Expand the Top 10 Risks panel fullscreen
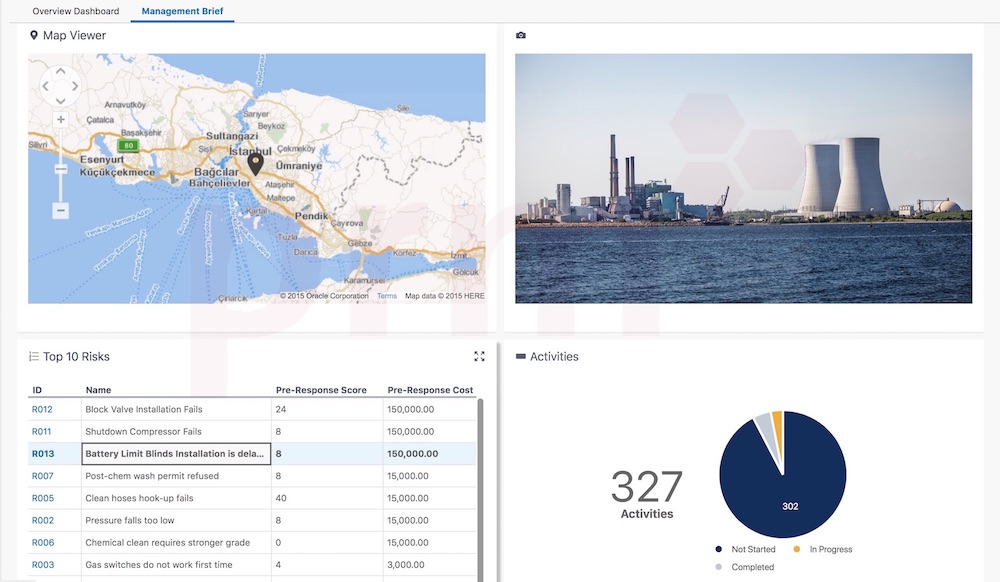The width and height of the screenshot is (1000, 582). coord(479,356)
